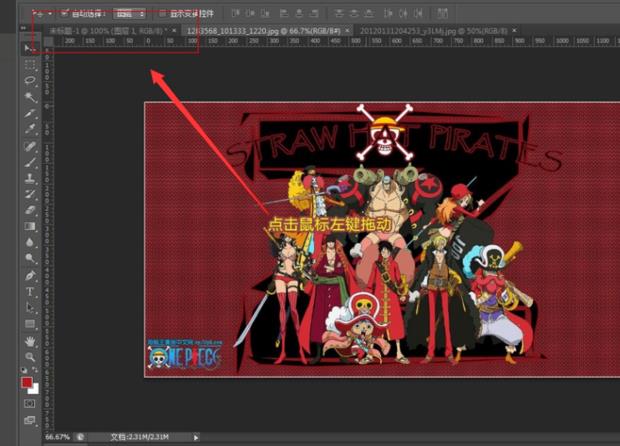Image resolution: width=620 pixels, height=446 pixels.
Task: Open the Auto-Select layer/group dropdown
Action: 128,14
